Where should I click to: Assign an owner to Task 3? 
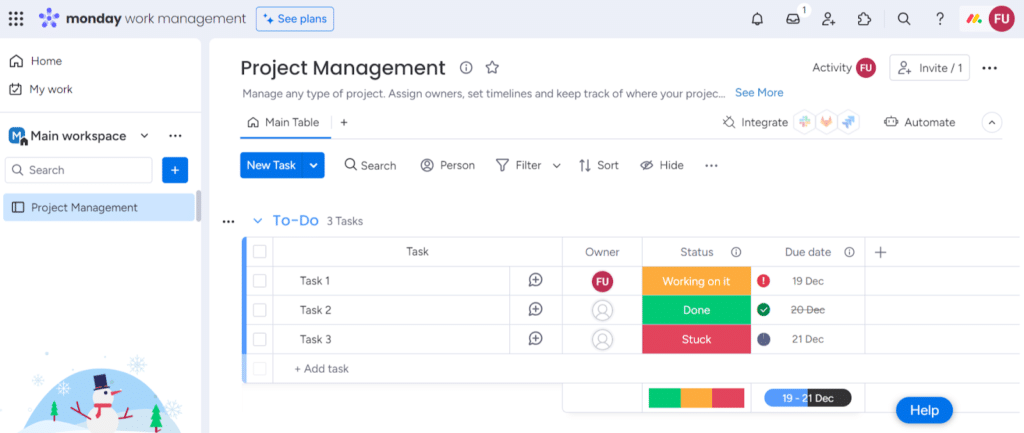pyautogui.click(x=602, y=340)
